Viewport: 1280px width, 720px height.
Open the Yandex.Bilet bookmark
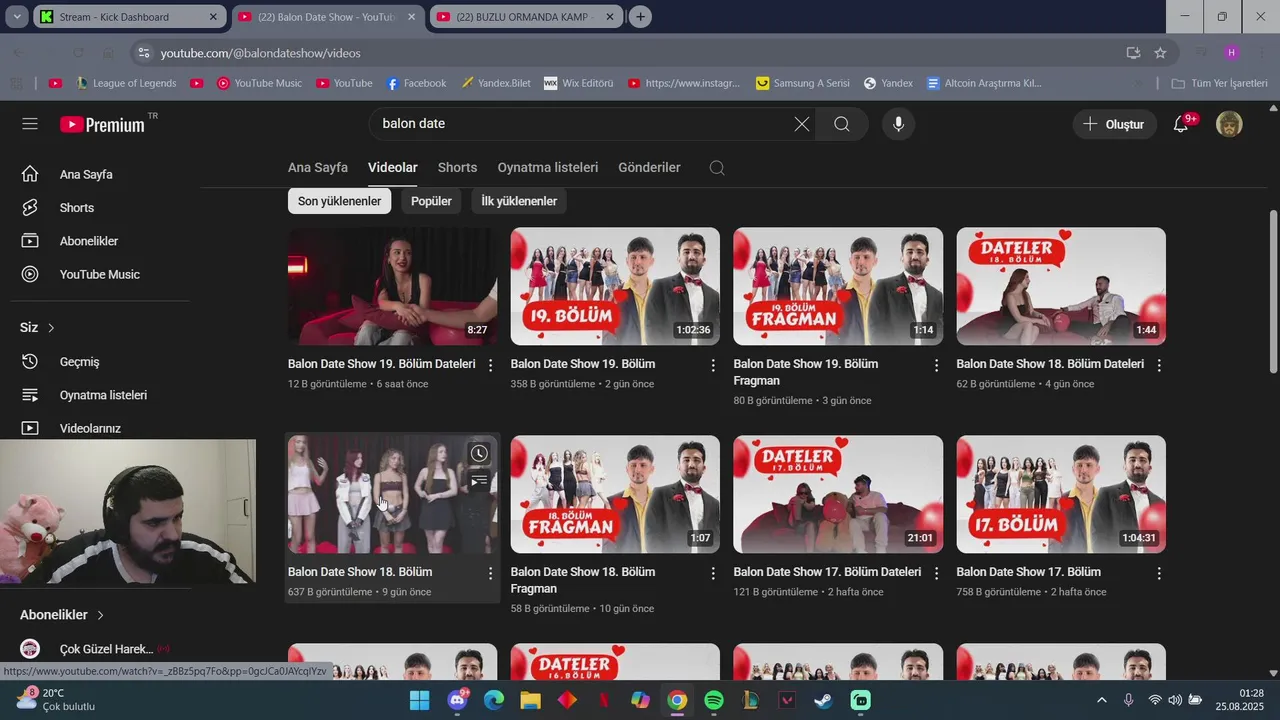point(496,83)
